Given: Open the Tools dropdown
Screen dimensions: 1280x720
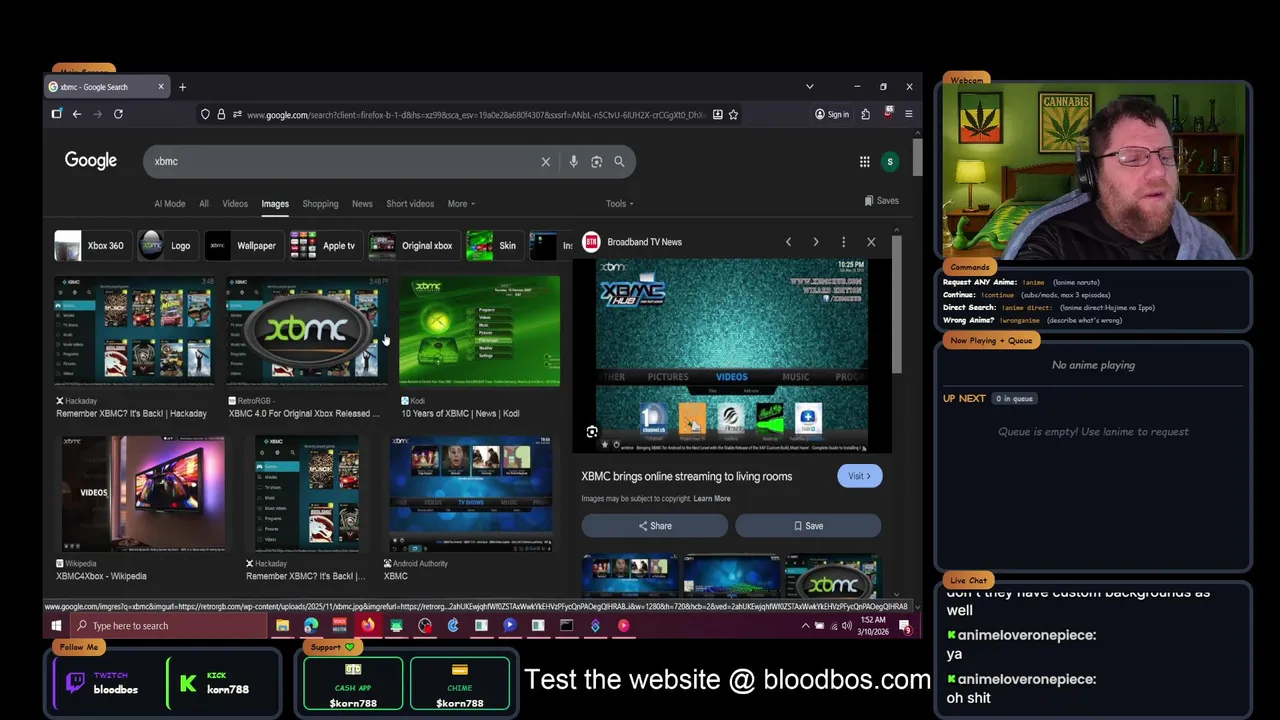Looking at the screenshot, I should pos(620,203).
